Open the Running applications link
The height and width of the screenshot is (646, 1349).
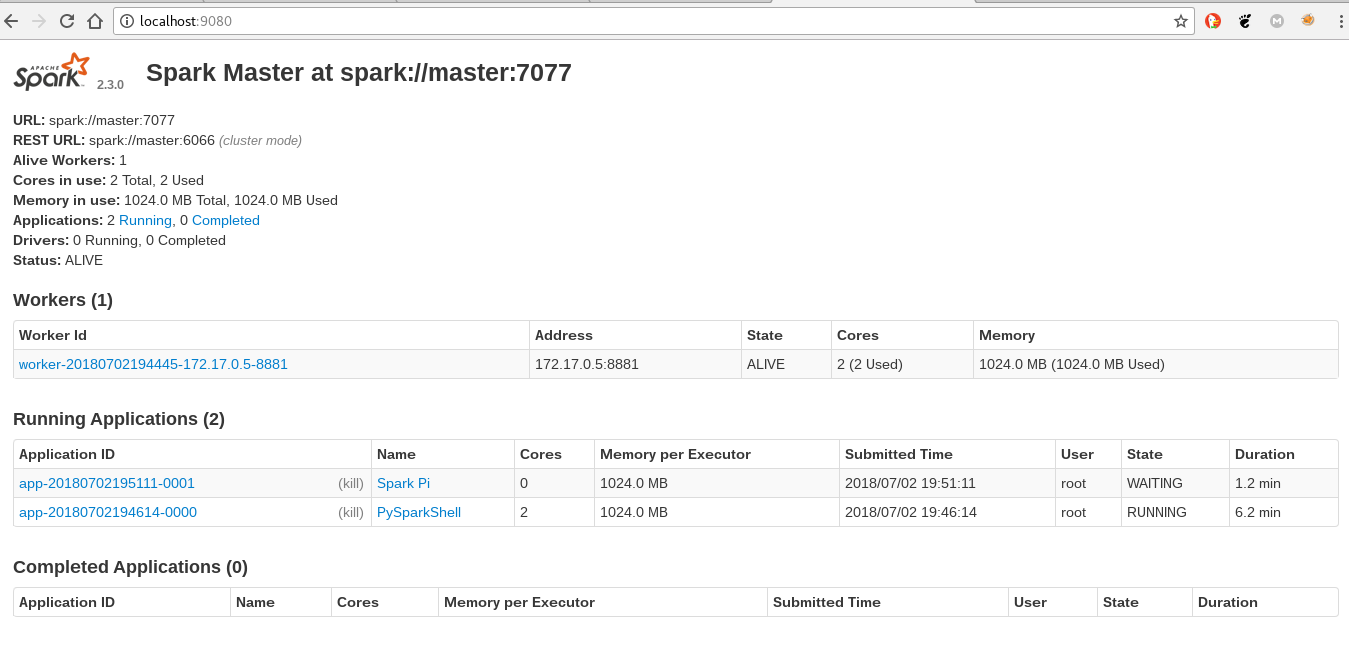(x=145, y=220)
